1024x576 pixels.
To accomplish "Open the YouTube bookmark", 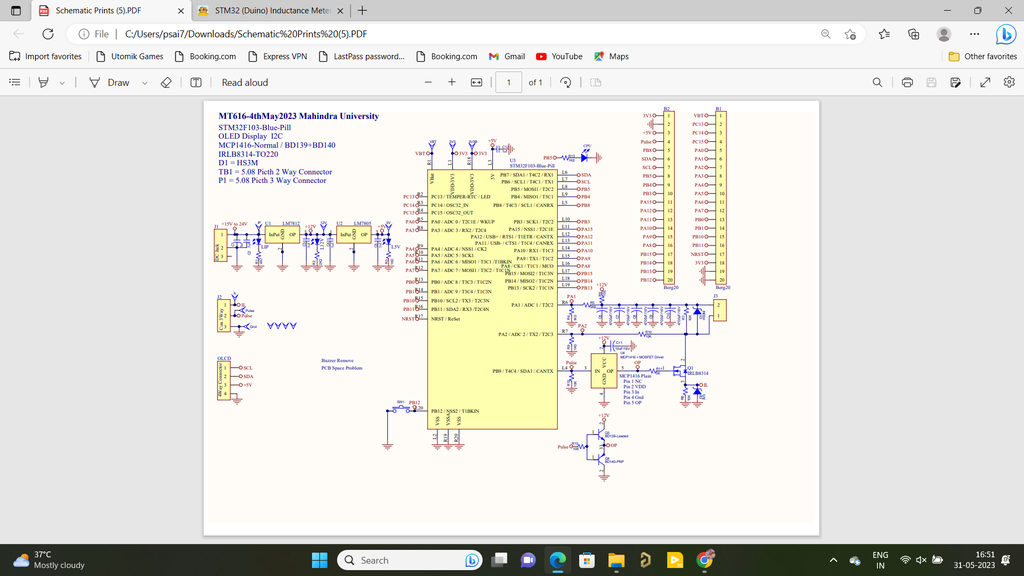I will tap(559, 56).
